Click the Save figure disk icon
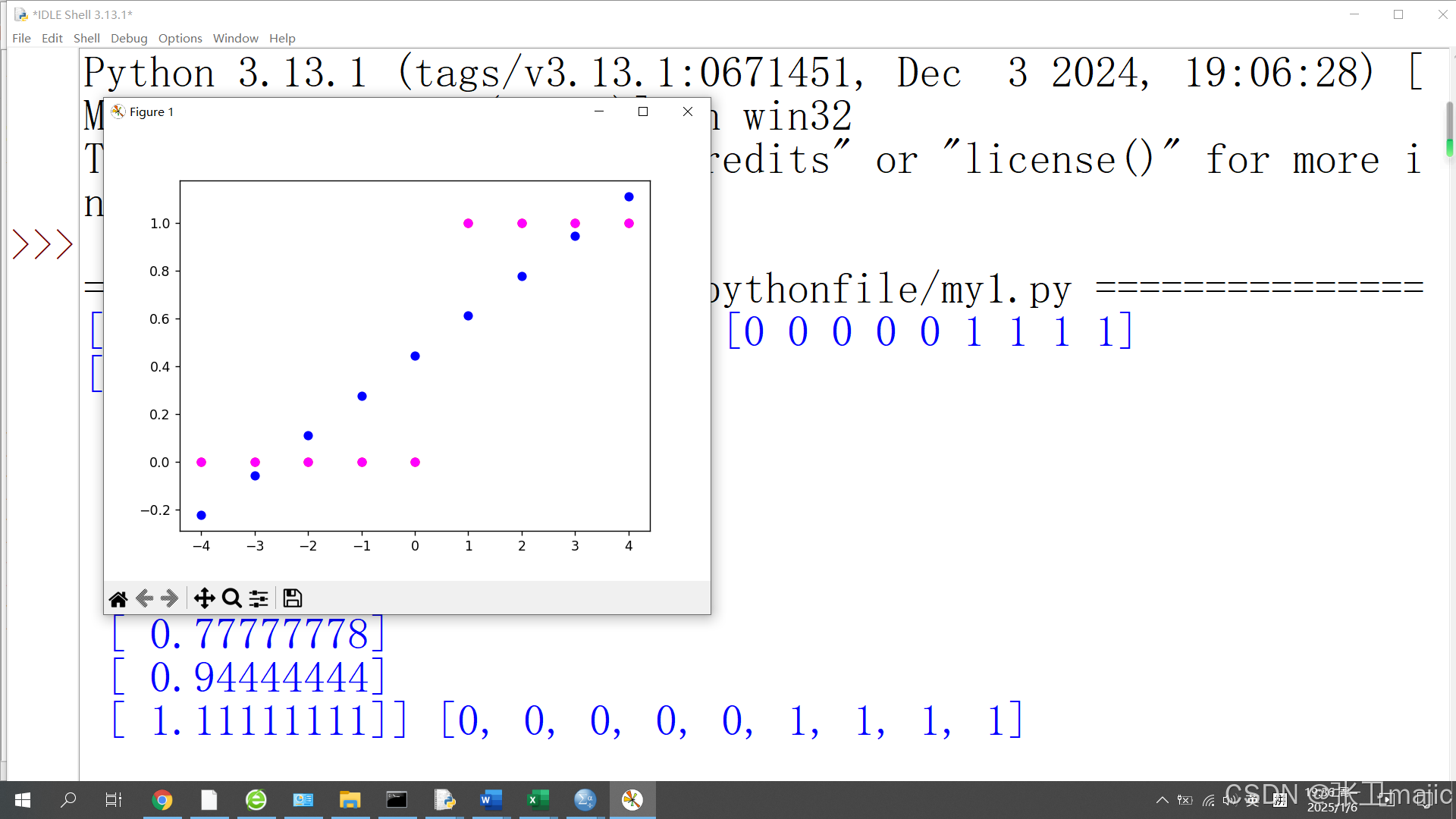Screen dimensions: 1456x819 (293, 599)
